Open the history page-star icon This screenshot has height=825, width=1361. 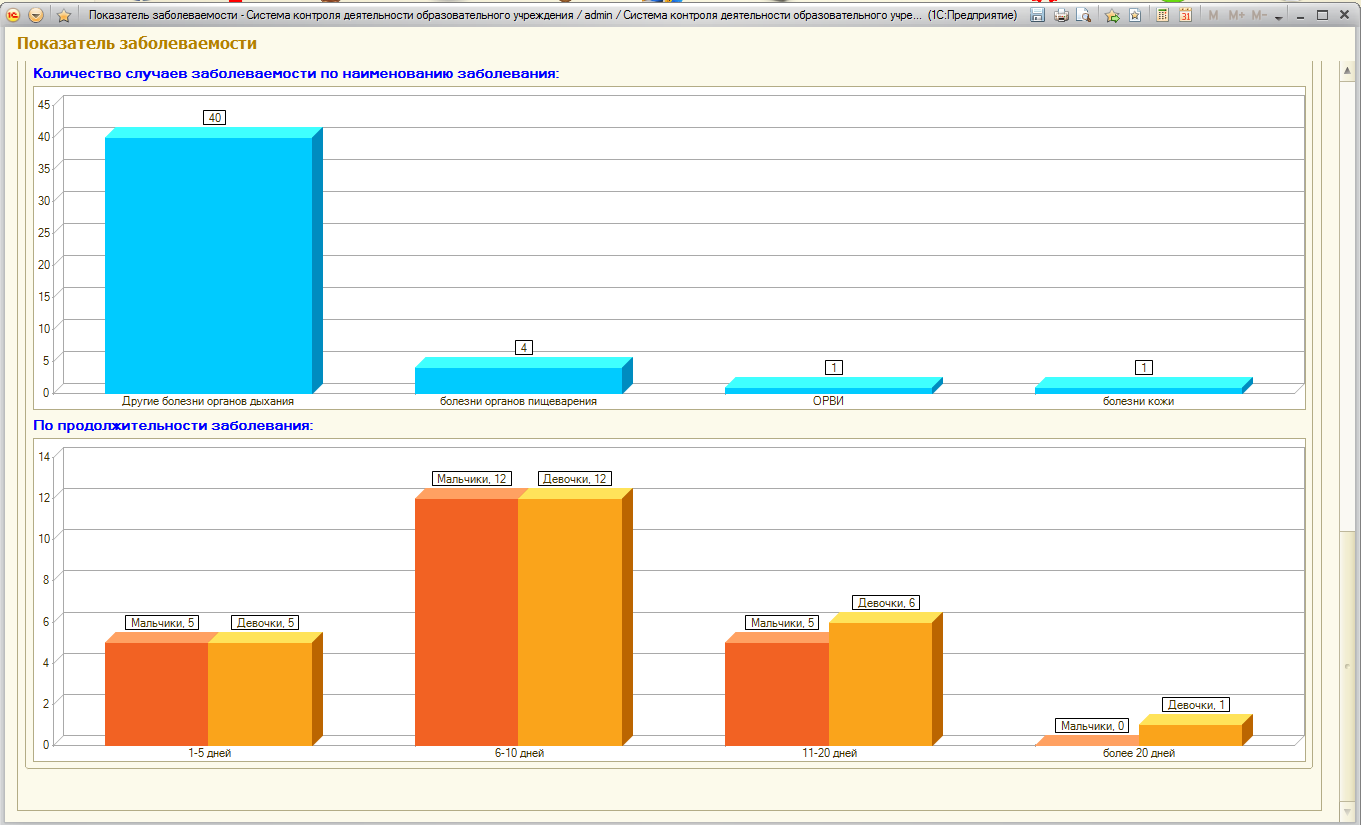(x=1135, y=15)
